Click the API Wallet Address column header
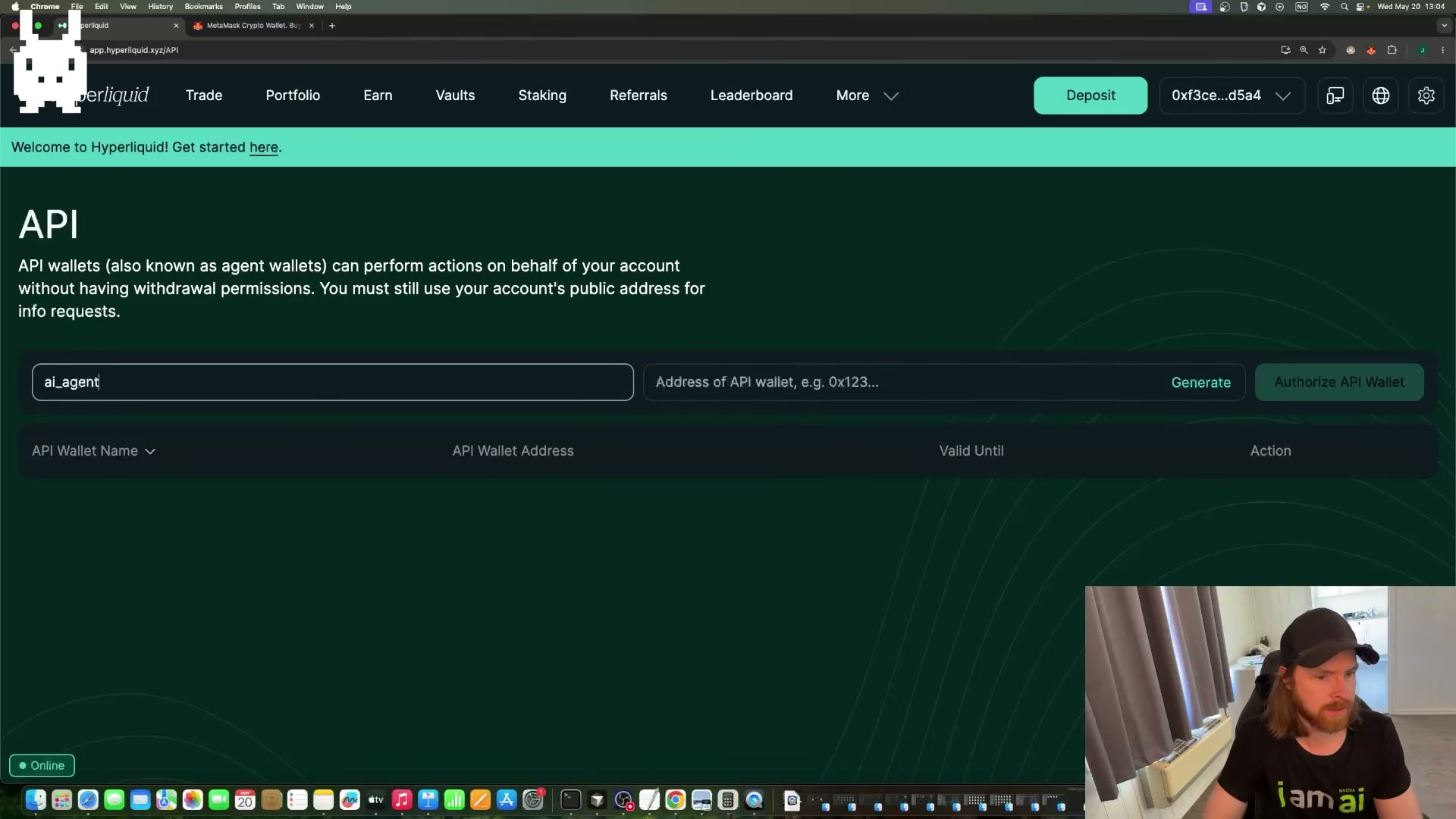1456x819 pixels. [x=513, y=451]
